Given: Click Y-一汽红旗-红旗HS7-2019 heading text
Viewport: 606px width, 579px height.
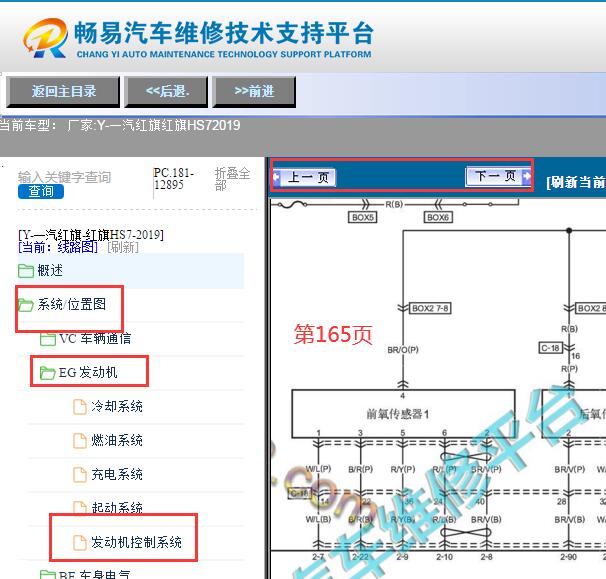Looking at the screenshot, I should pyautogui.click(x=91, y=235).
